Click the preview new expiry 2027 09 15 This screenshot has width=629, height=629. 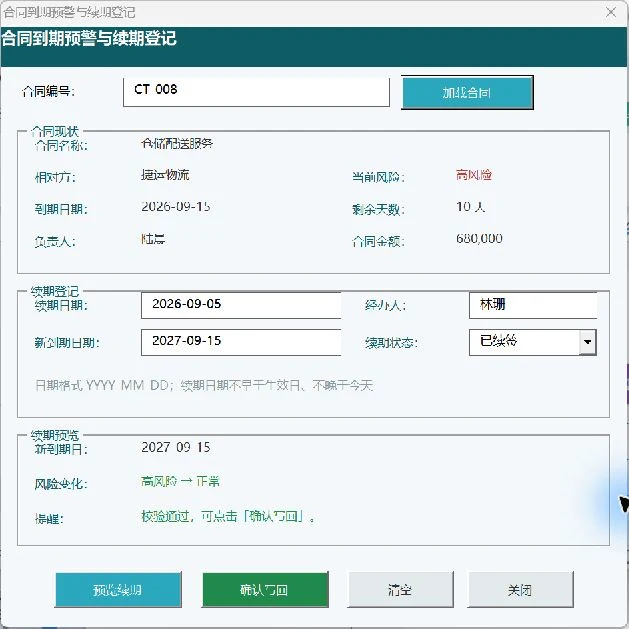pos(176,447)
